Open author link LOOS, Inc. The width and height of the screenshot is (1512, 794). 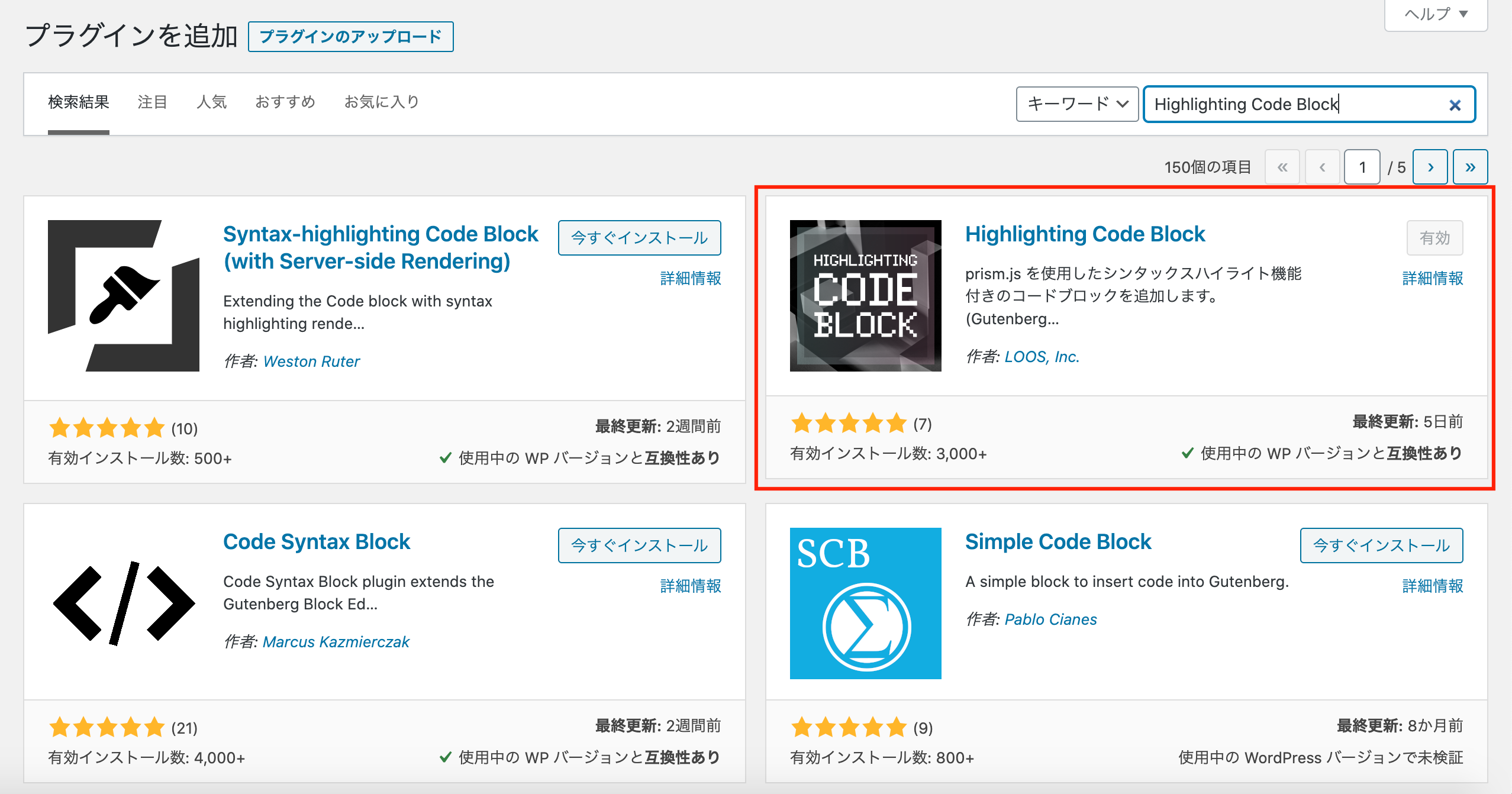[1042, 357]
